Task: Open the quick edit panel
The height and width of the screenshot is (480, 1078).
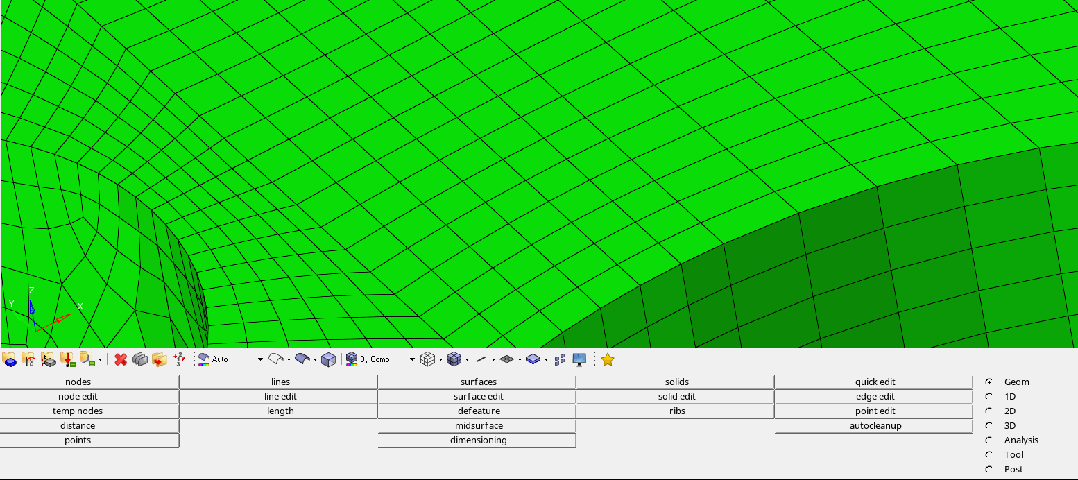Action: click(874, 382)
